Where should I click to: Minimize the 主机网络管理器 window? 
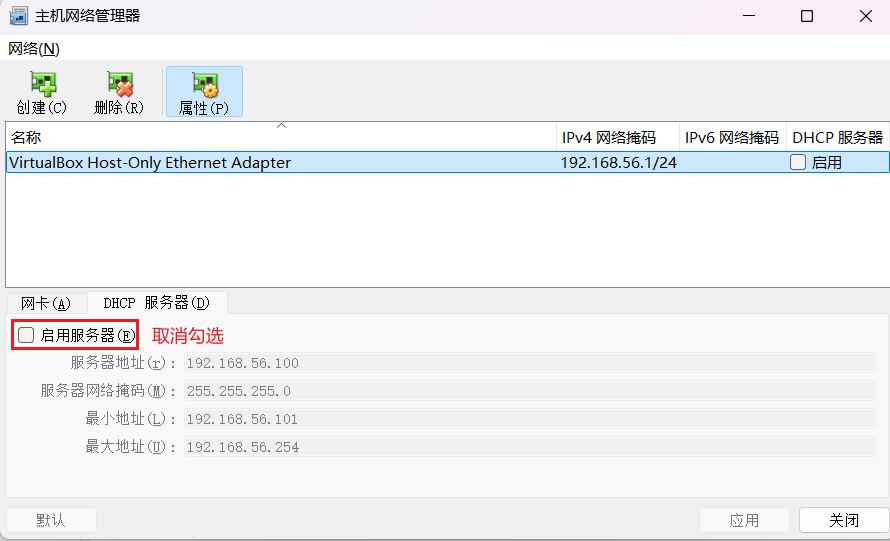[749, 16]
